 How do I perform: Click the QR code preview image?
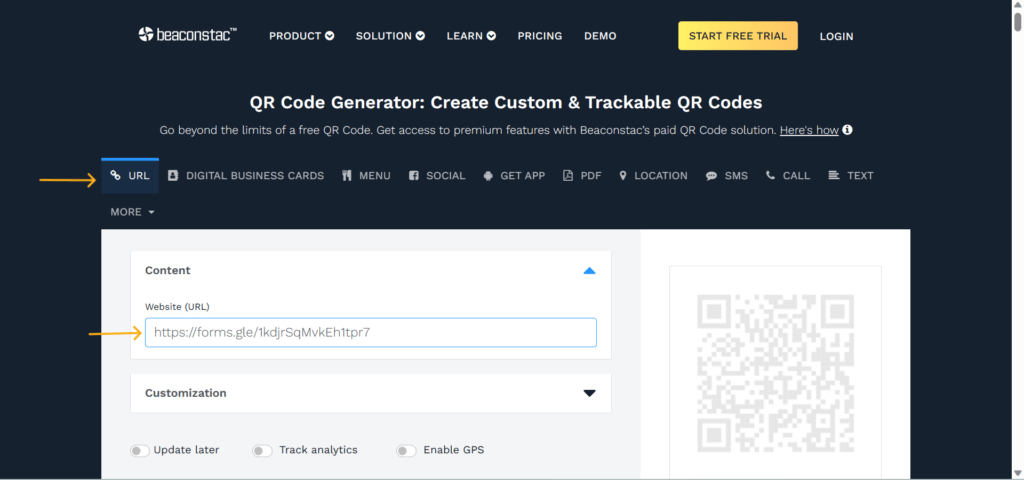(775, 373)
